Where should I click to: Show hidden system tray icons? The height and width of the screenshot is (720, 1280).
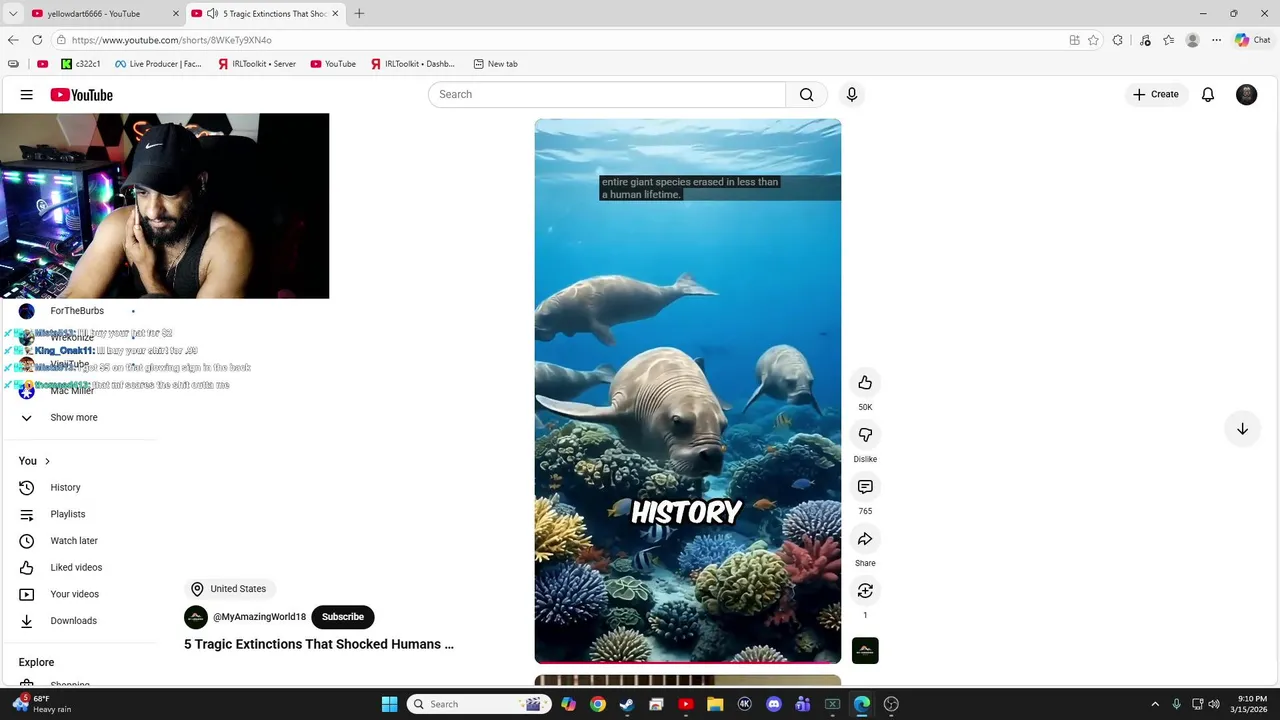[x=1155, y=704]
